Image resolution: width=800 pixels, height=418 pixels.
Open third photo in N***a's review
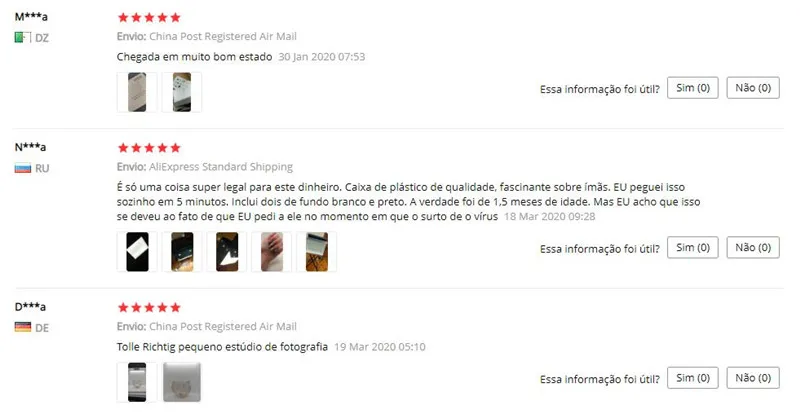pyautogui.click(x=227, y=252)
